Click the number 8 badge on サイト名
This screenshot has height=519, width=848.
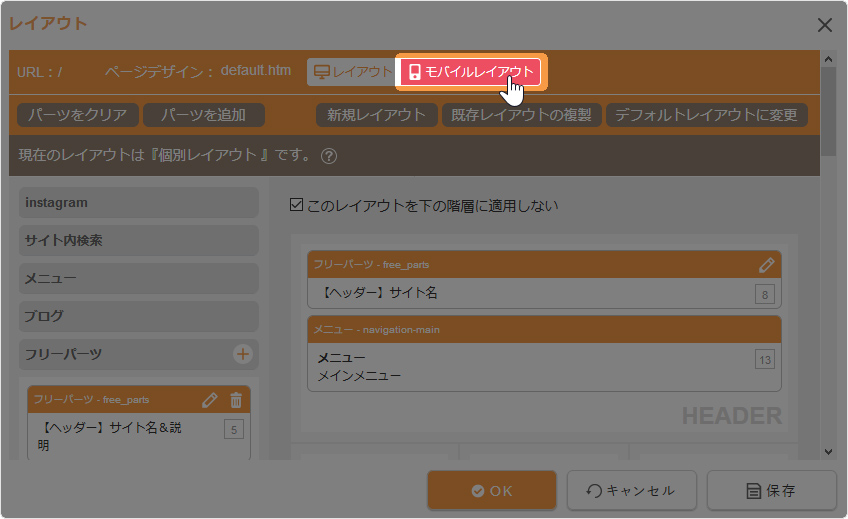click(765, 294)
